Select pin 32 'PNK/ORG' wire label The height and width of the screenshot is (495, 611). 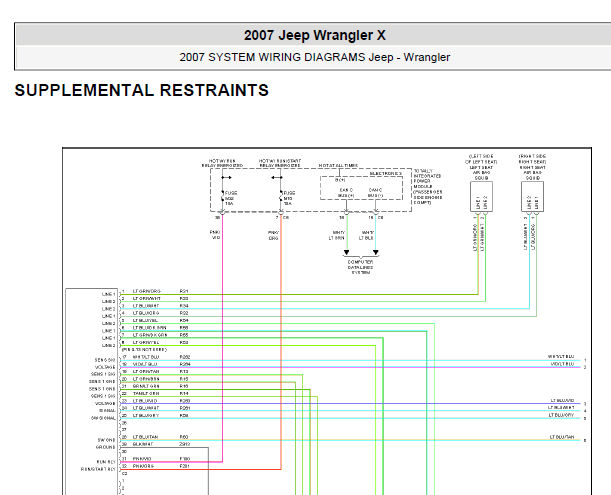(143, 466)
